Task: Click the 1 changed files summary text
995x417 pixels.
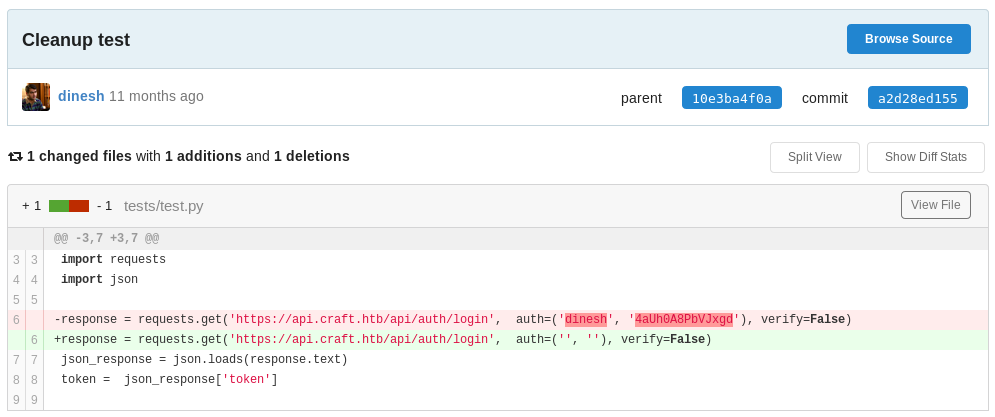Action: 79,156
